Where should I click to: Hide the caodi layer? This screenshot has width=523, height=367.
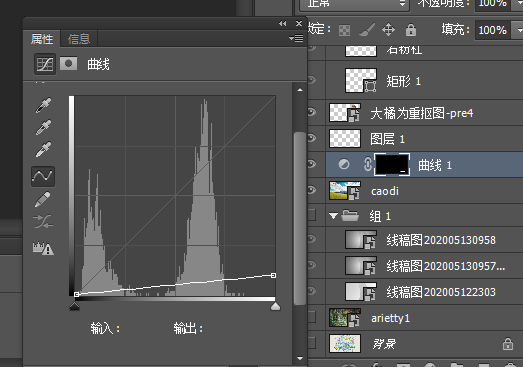tap(312, 190)
